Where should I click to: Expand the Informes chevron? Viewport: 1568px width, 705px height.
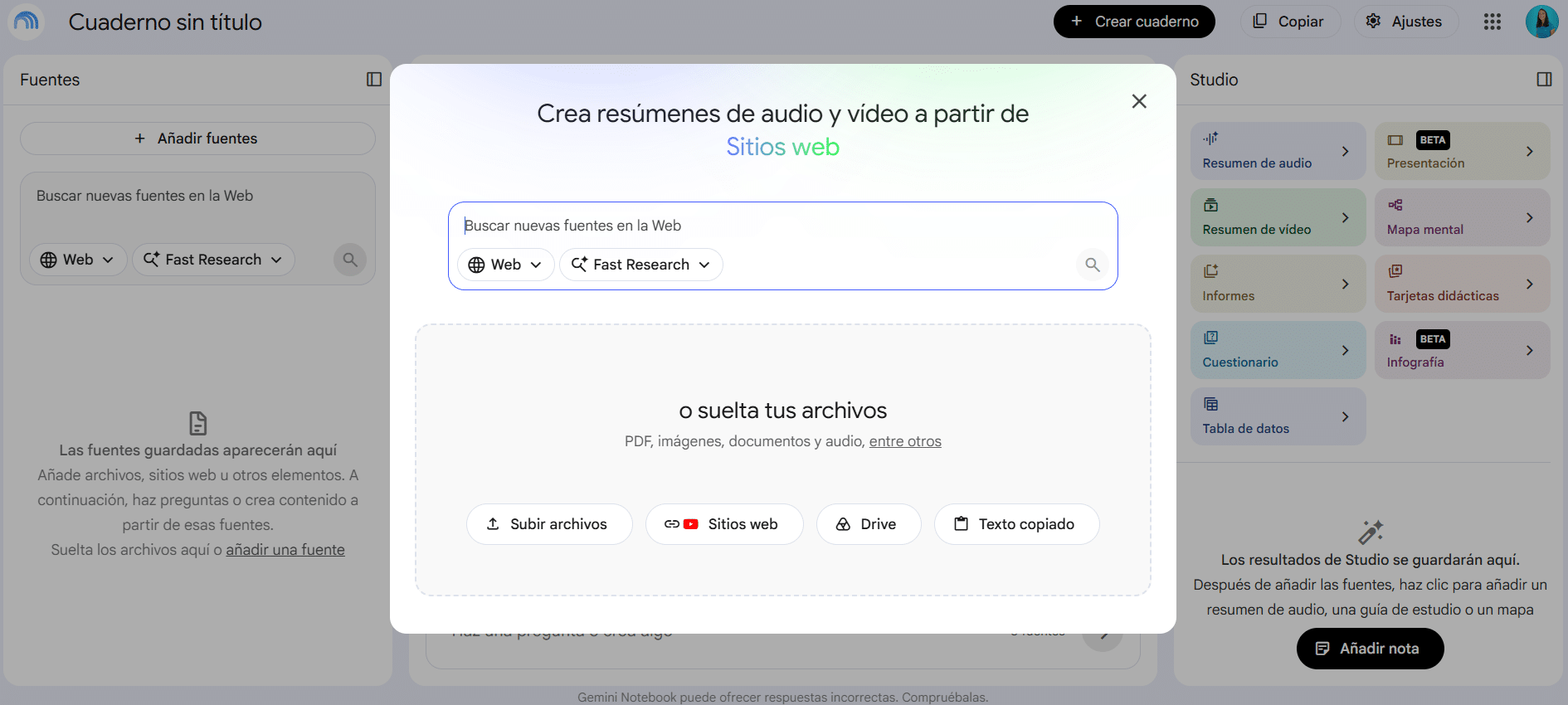[1345, 284]
